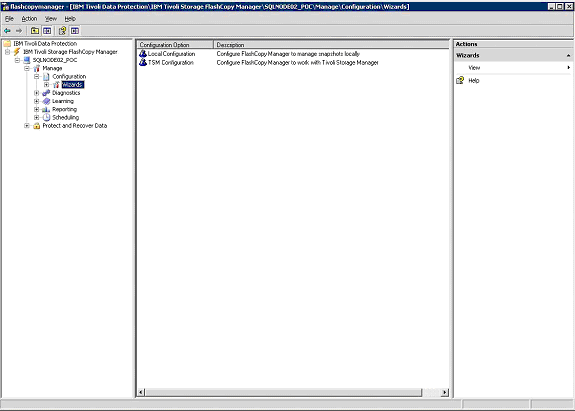Click the Local Configuration wizard icon
This screenshot has width=575, height=411.
pyautogui.click(x=143, y=54)
